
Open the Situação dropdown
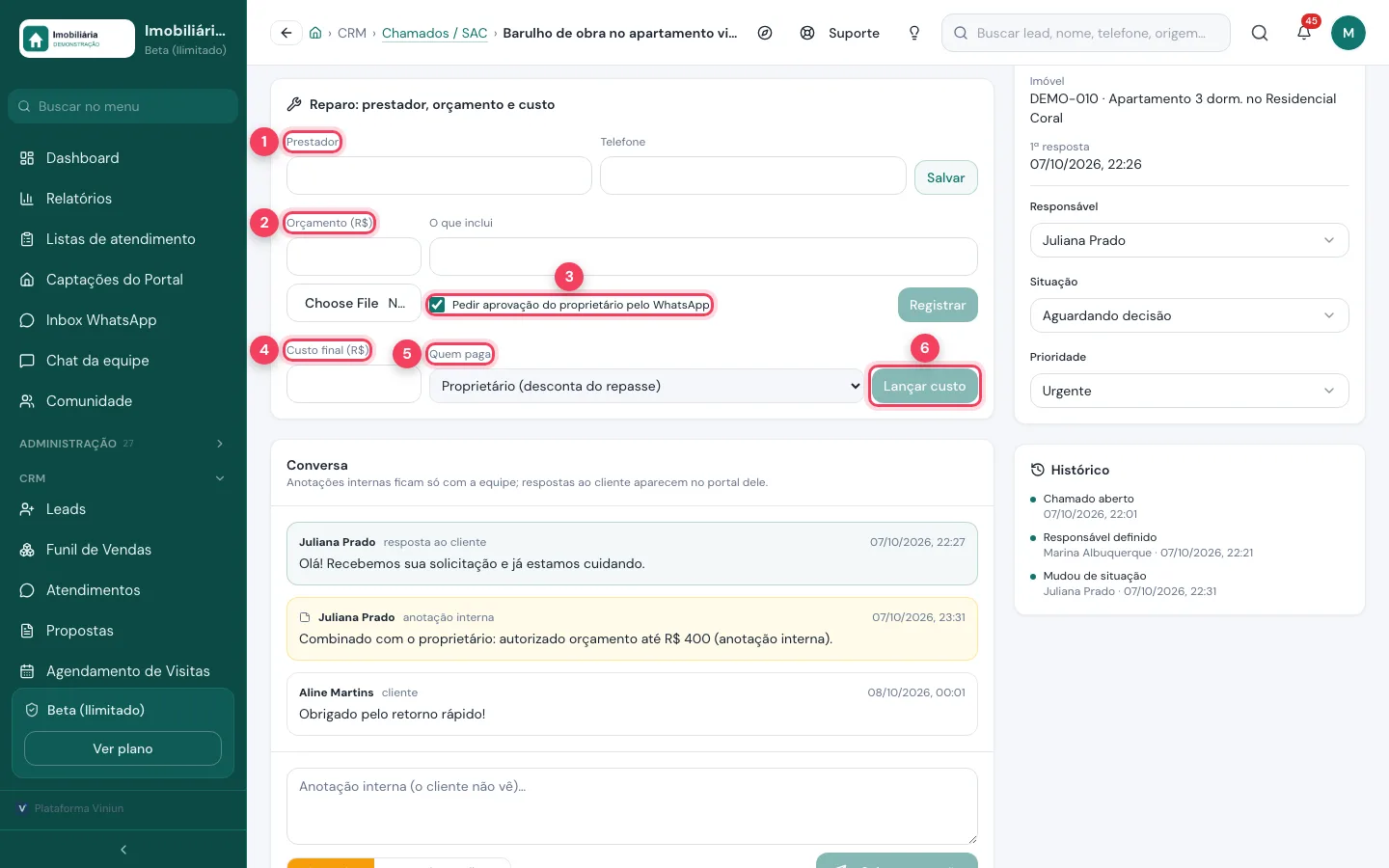(1189, 315)
